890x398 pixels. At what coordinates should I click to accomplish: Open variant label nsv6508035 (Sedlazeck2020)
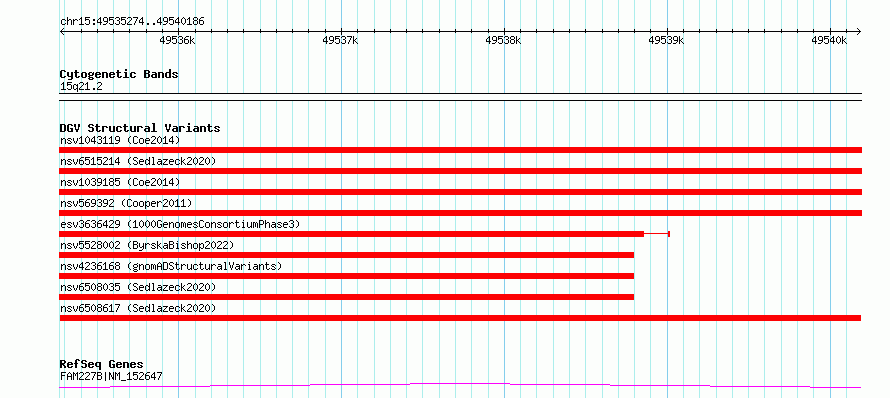[138, 287]
